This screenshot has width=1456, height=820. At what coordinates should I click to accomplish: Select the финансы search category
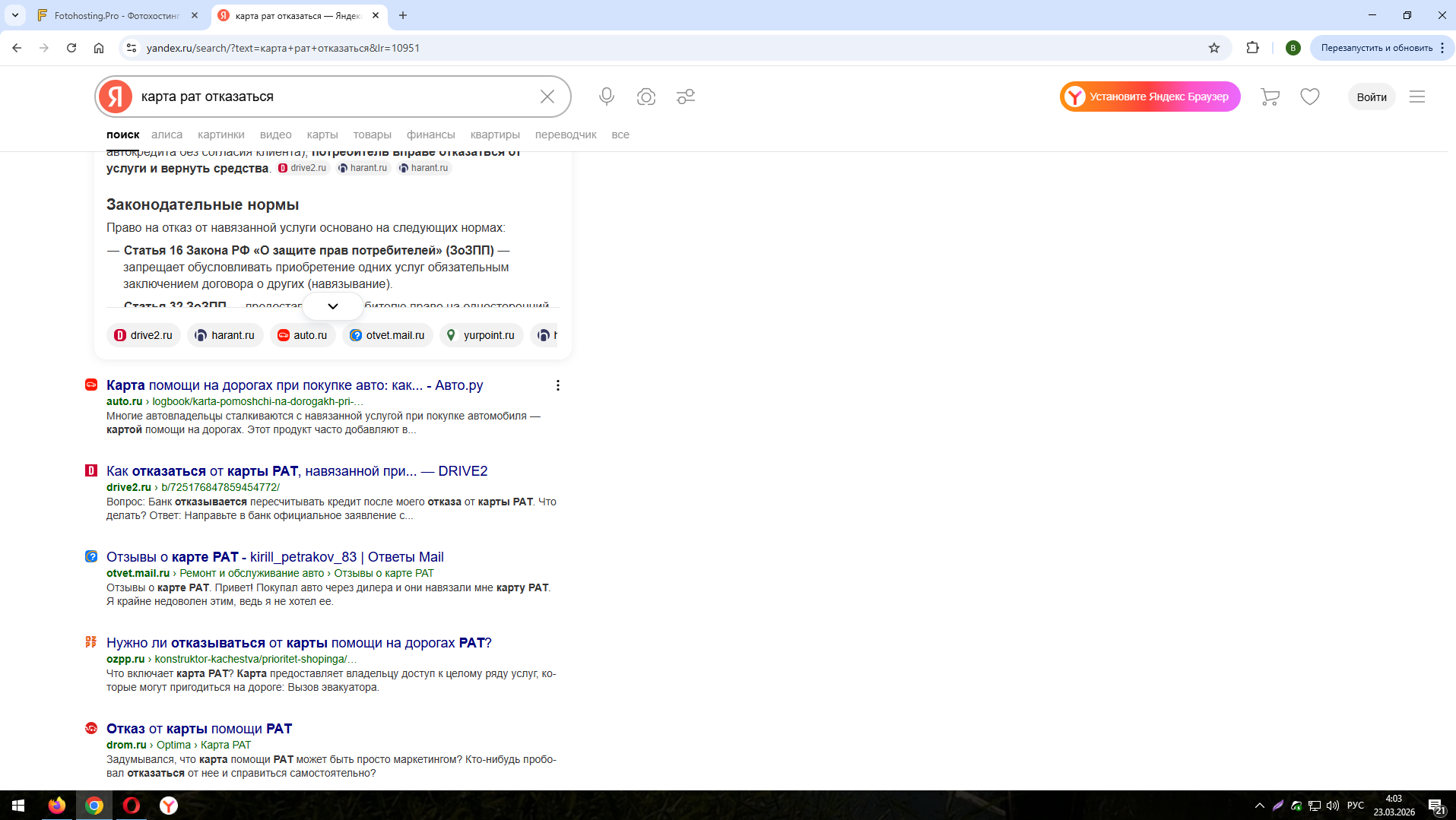pos(431,135)
